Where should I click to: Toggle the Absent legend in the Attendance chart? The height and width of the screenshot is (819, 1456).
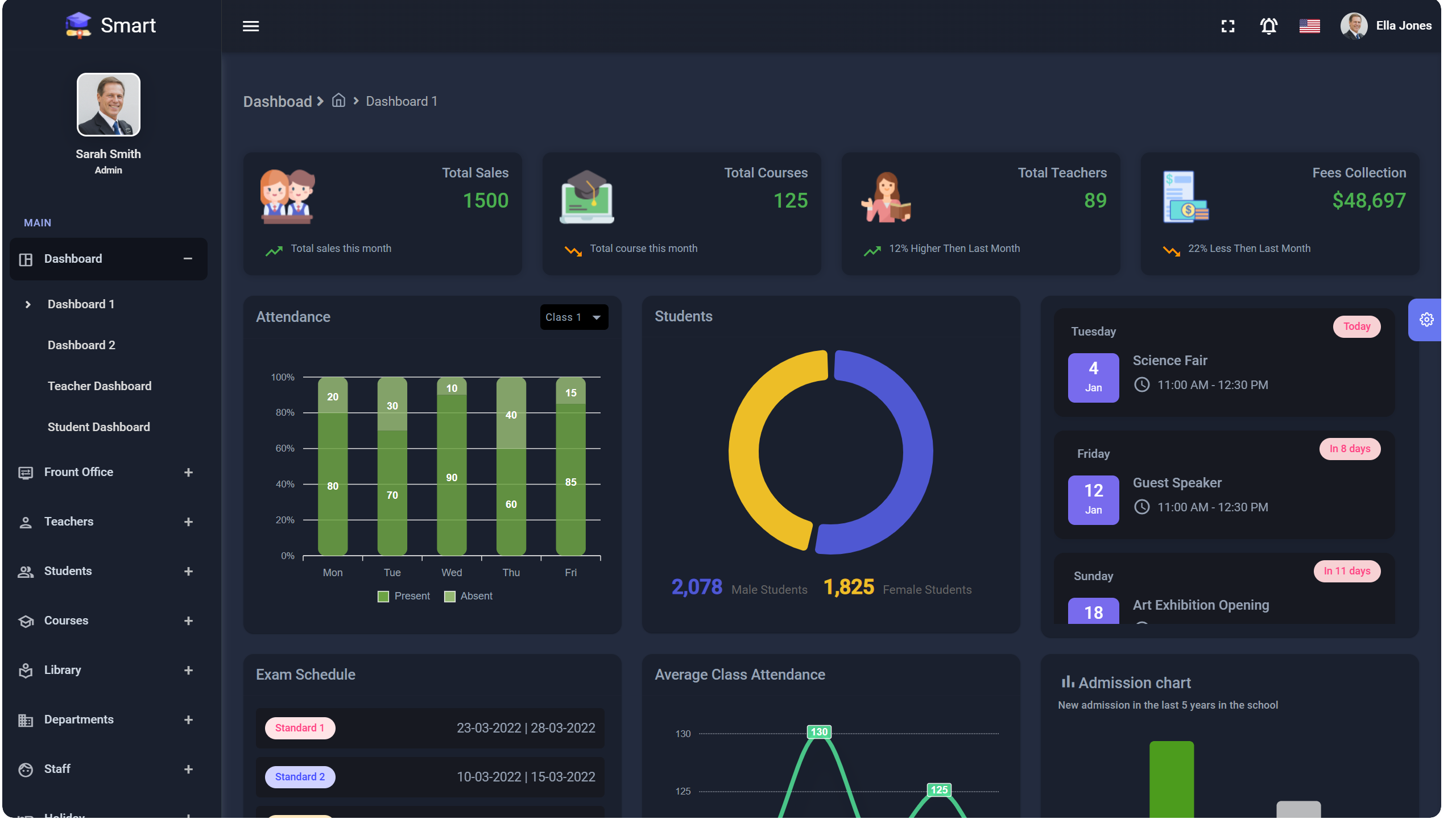pyautogui.click(x=468, y=595)
